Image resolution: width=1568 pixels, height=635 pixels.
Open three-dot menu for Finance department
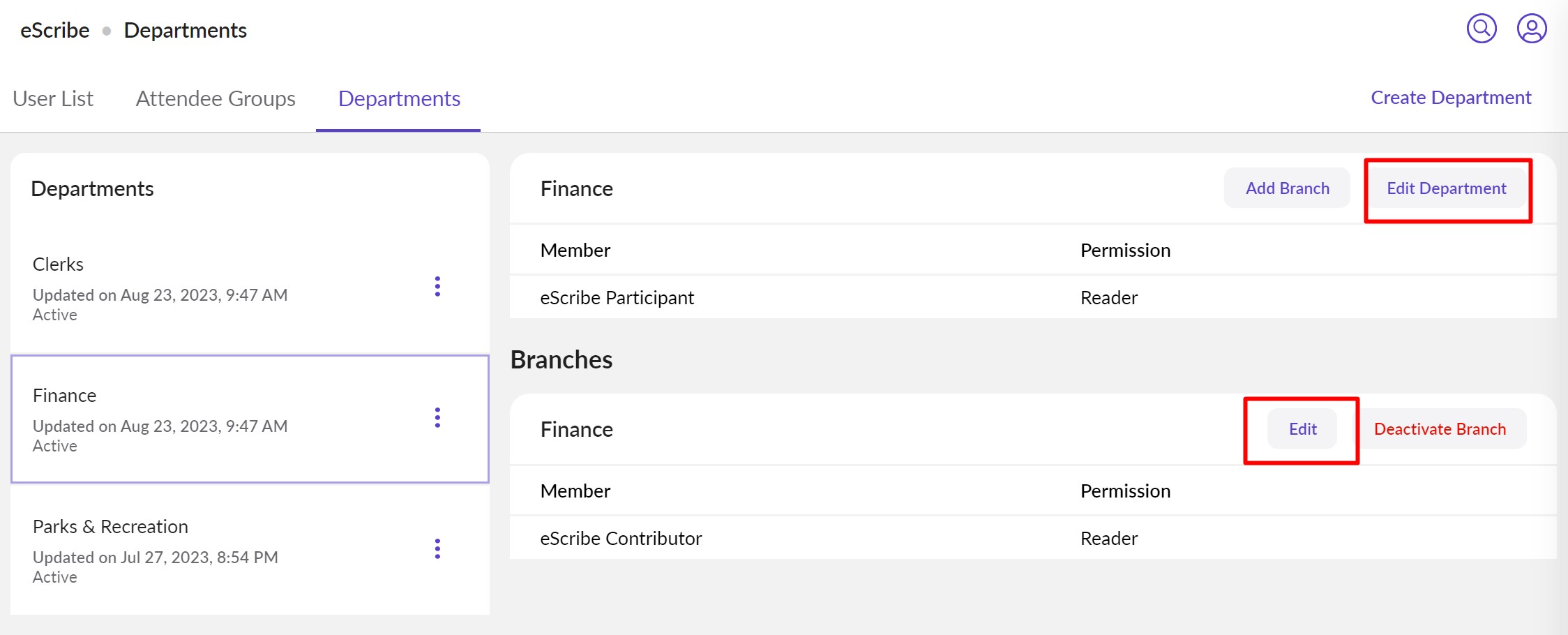pyautogui.click(x=437, y=417)
